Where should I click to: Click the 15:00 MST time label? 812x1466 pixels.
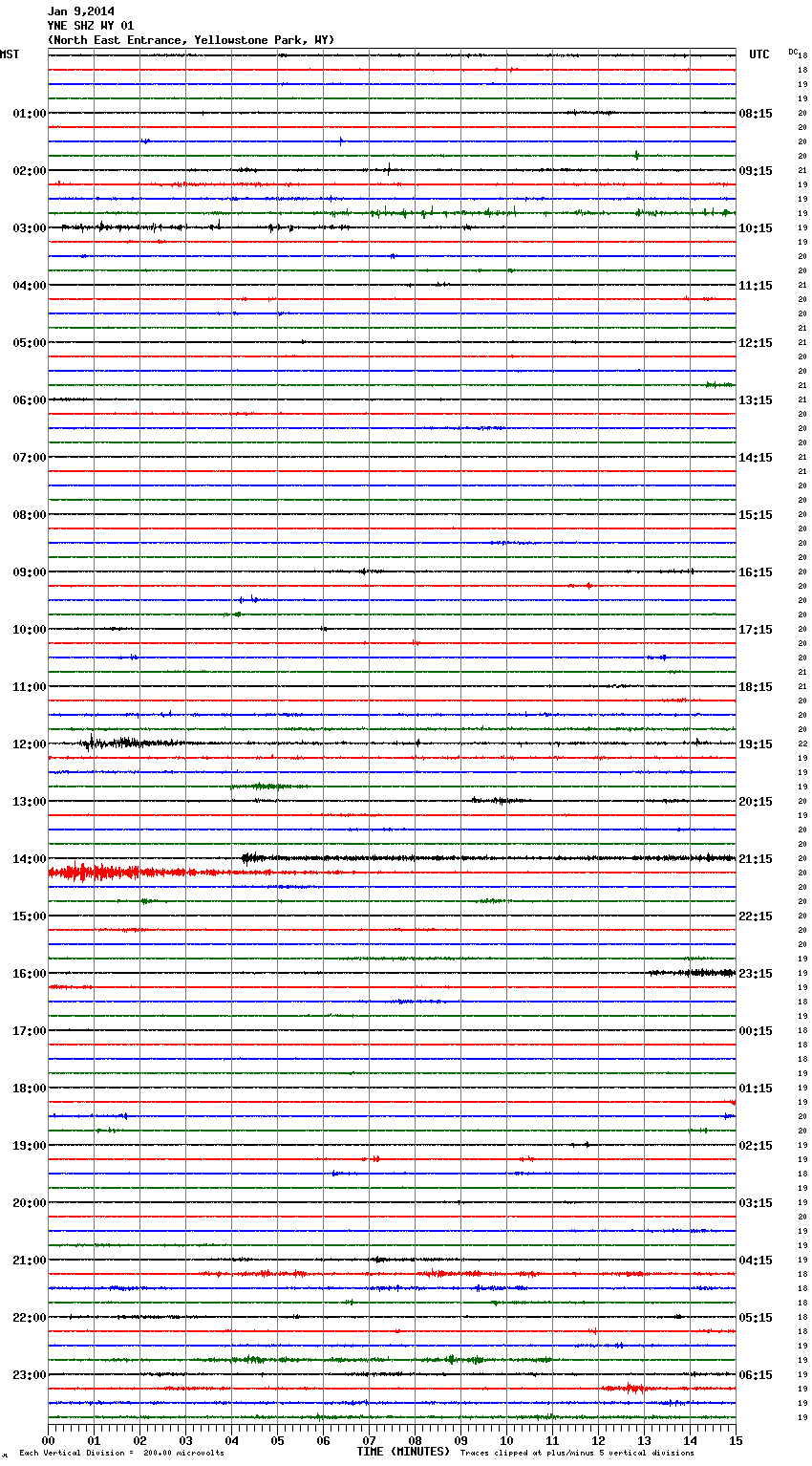point(30,916)
